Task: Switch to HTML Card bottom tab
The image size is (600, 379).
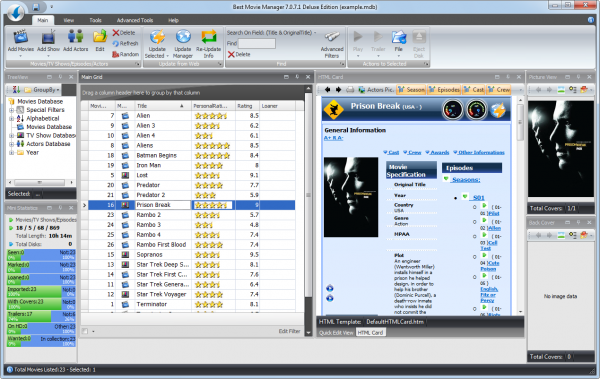Action: coord(370,333)
